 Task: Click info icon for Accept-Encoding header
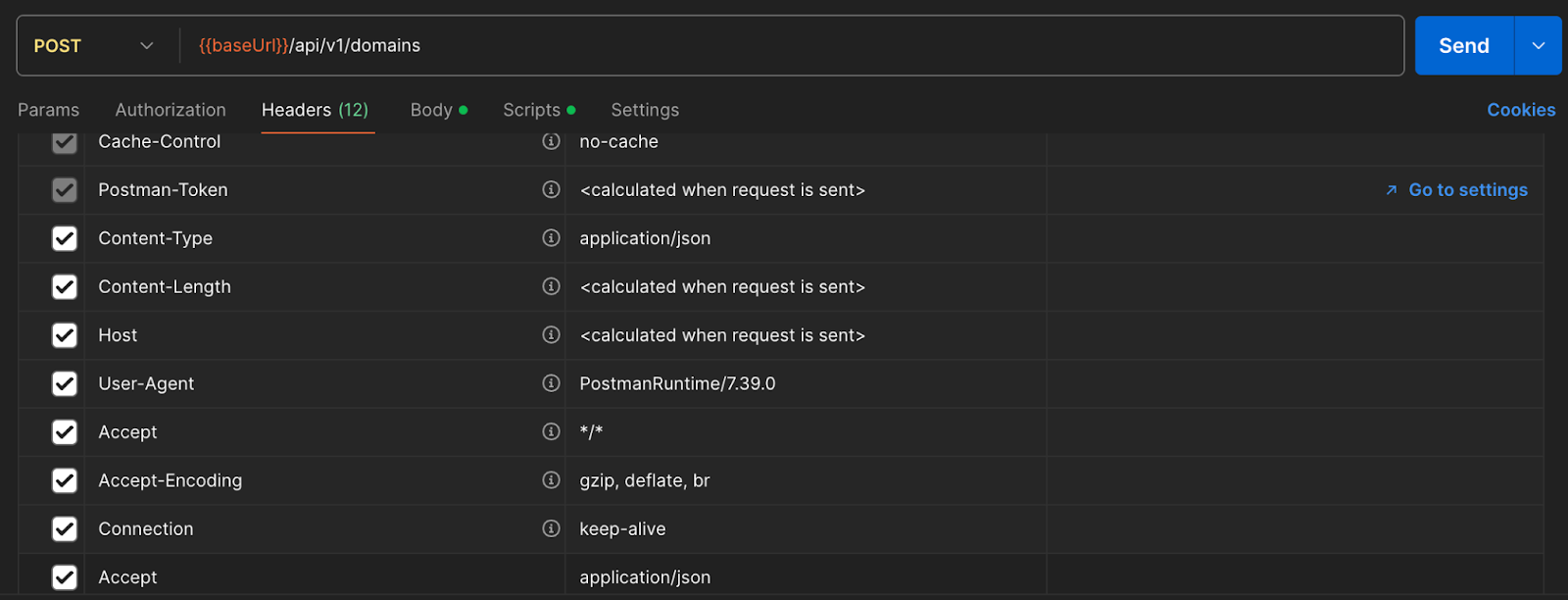(x=551, y=480)
